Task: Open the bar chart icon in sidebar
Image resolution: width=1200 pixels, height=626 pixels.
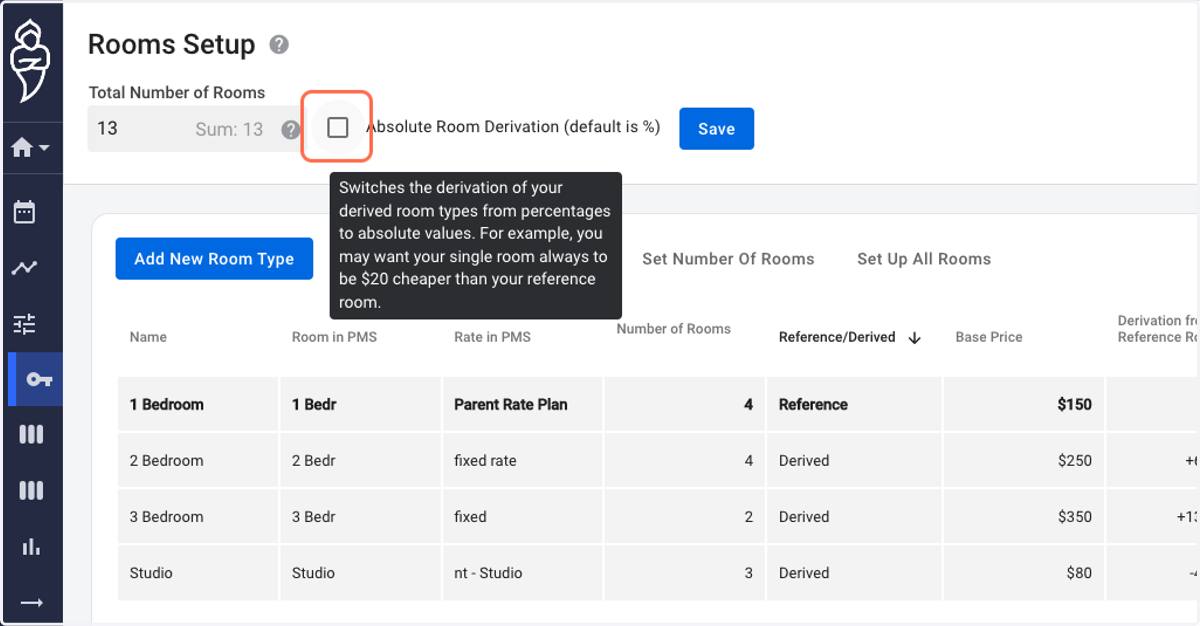Action: click(31, 546)
